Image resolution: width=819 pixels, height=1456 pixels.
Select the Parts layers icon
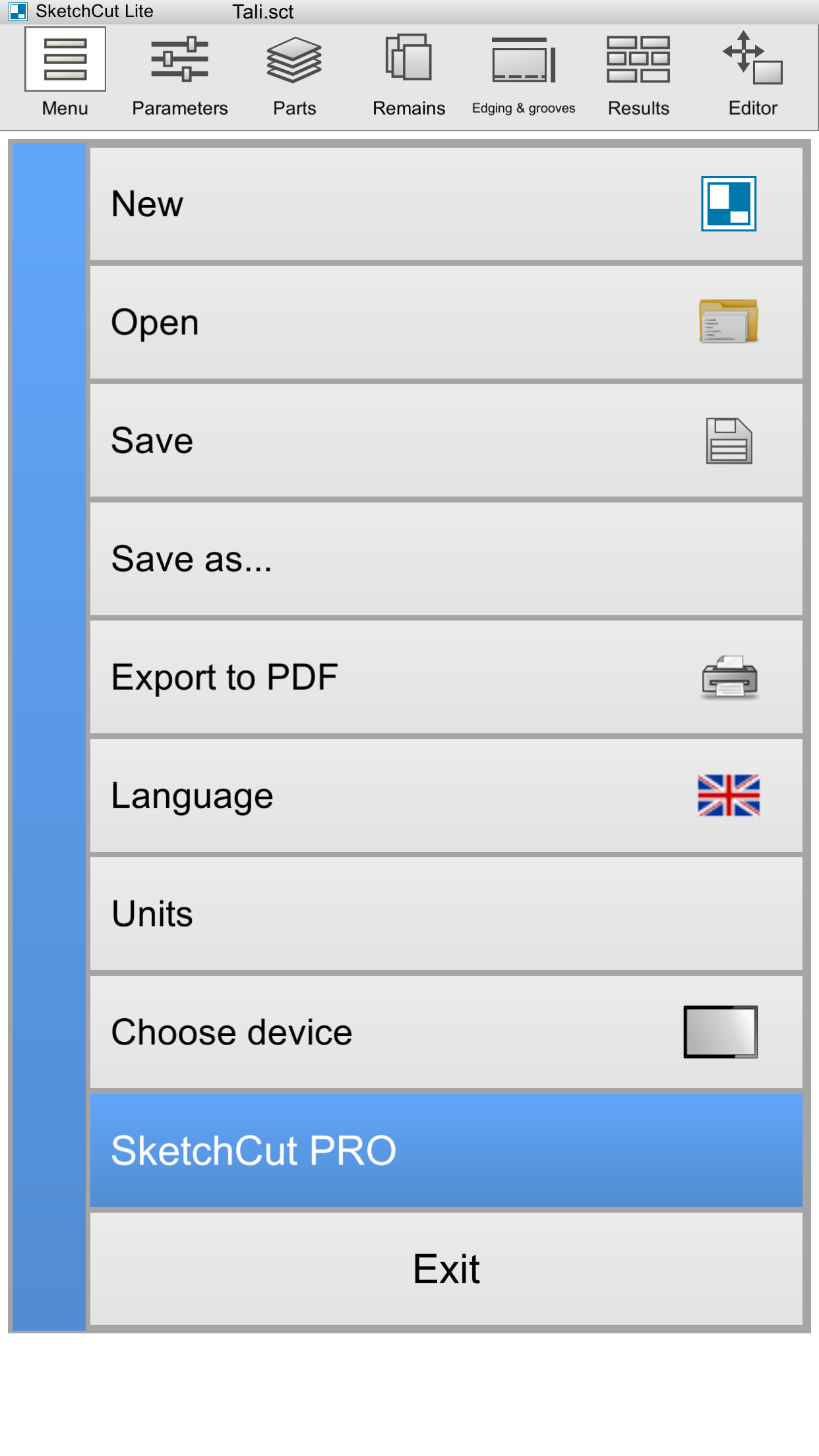click(x=294, y=59)
